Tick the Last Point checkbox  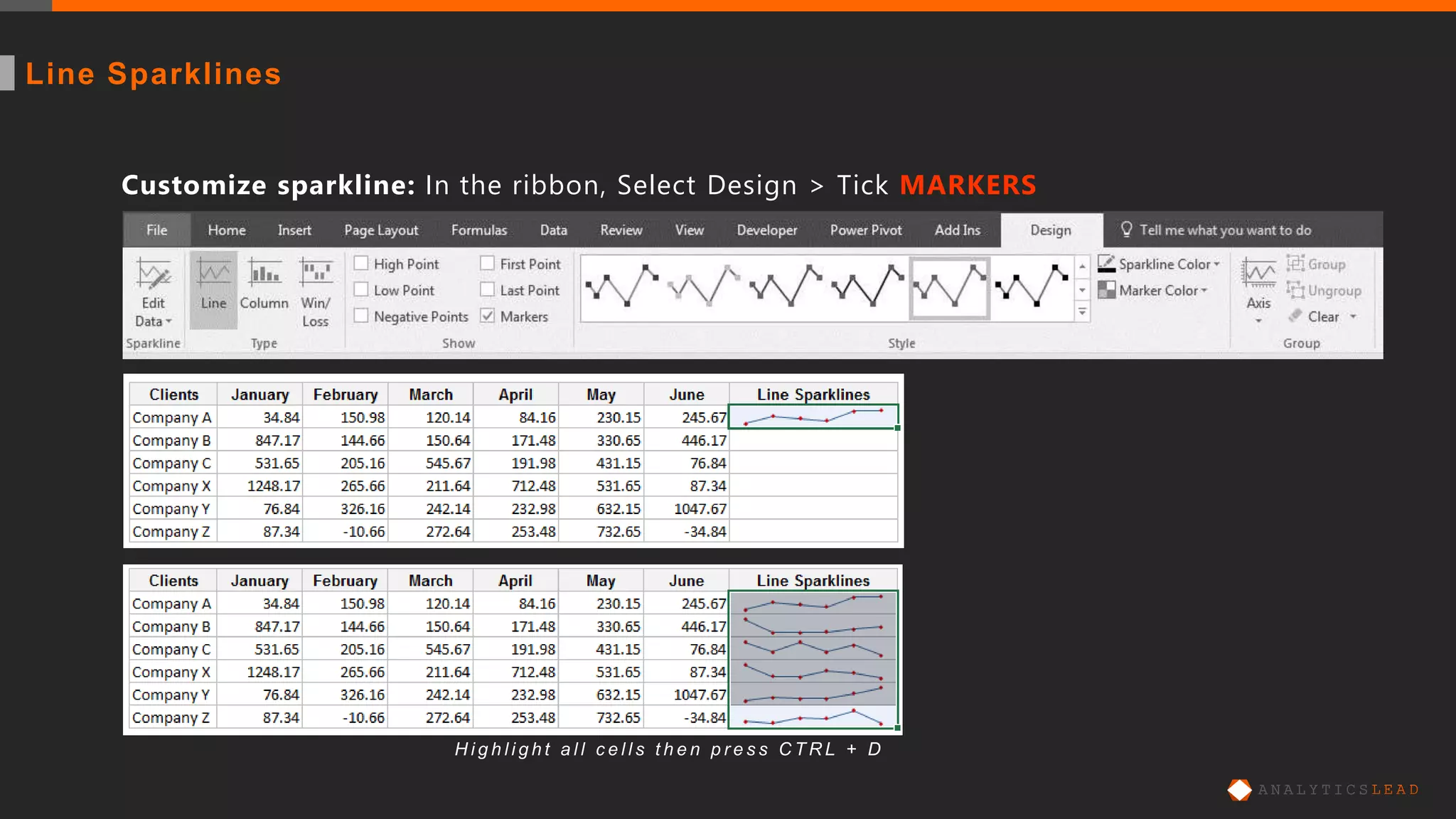click(488, 290)
